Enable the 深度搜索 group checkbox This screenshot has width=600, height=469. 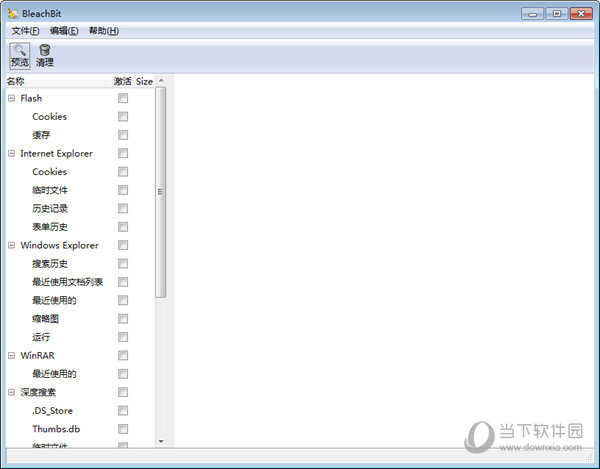[x=123, y=392]
